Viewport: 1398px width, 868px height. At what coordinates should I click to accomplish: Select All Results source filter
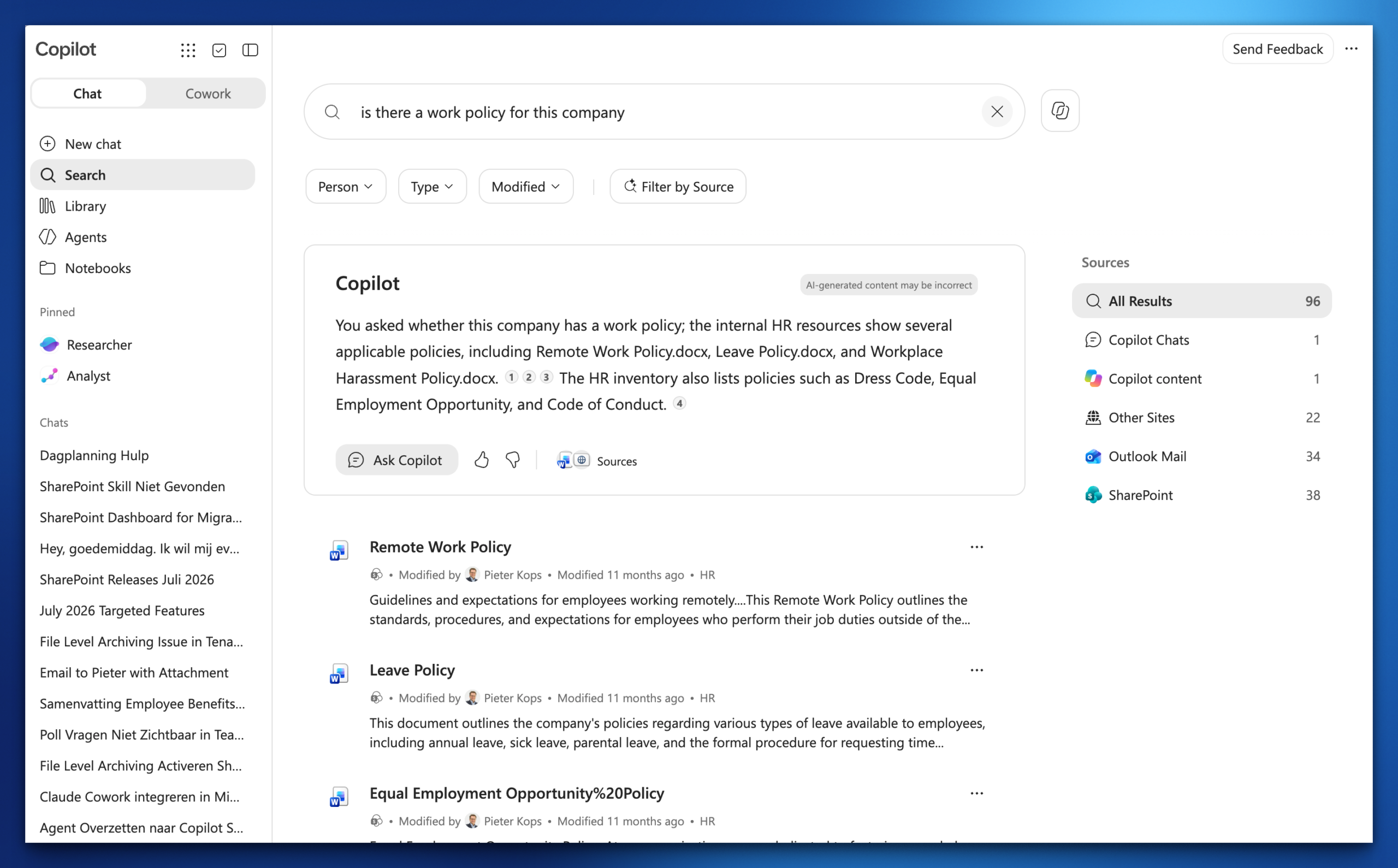click(x=1201, y=301)
